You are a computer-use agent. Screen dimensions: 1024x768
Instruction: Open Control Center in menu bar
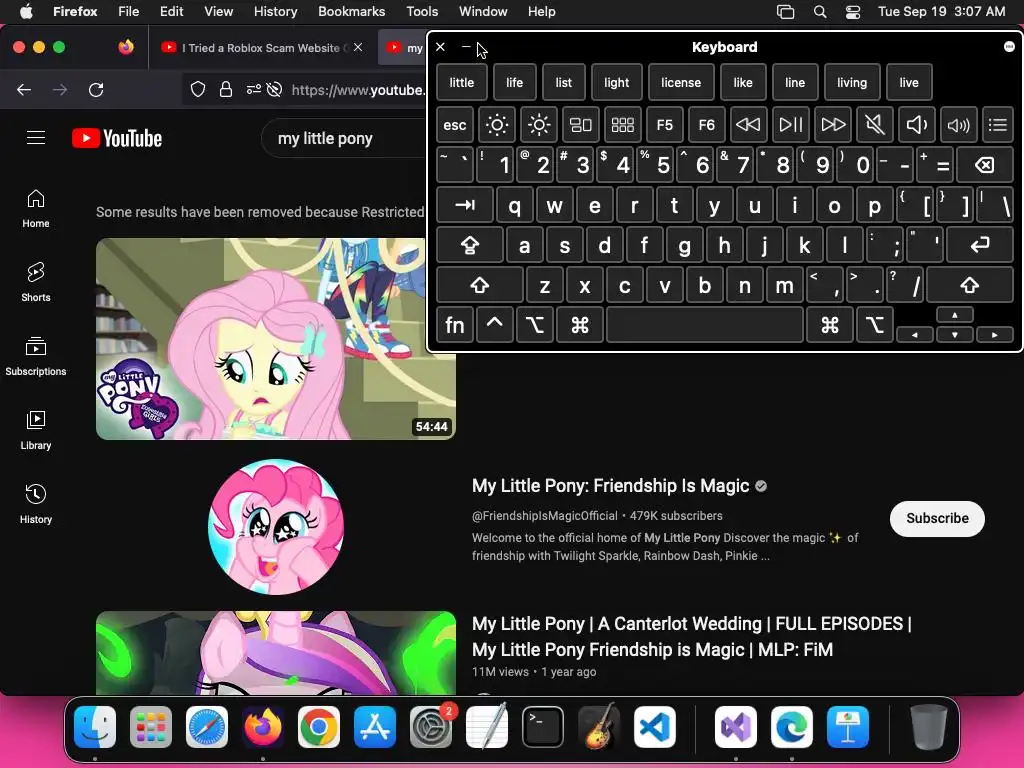point(852,11)
